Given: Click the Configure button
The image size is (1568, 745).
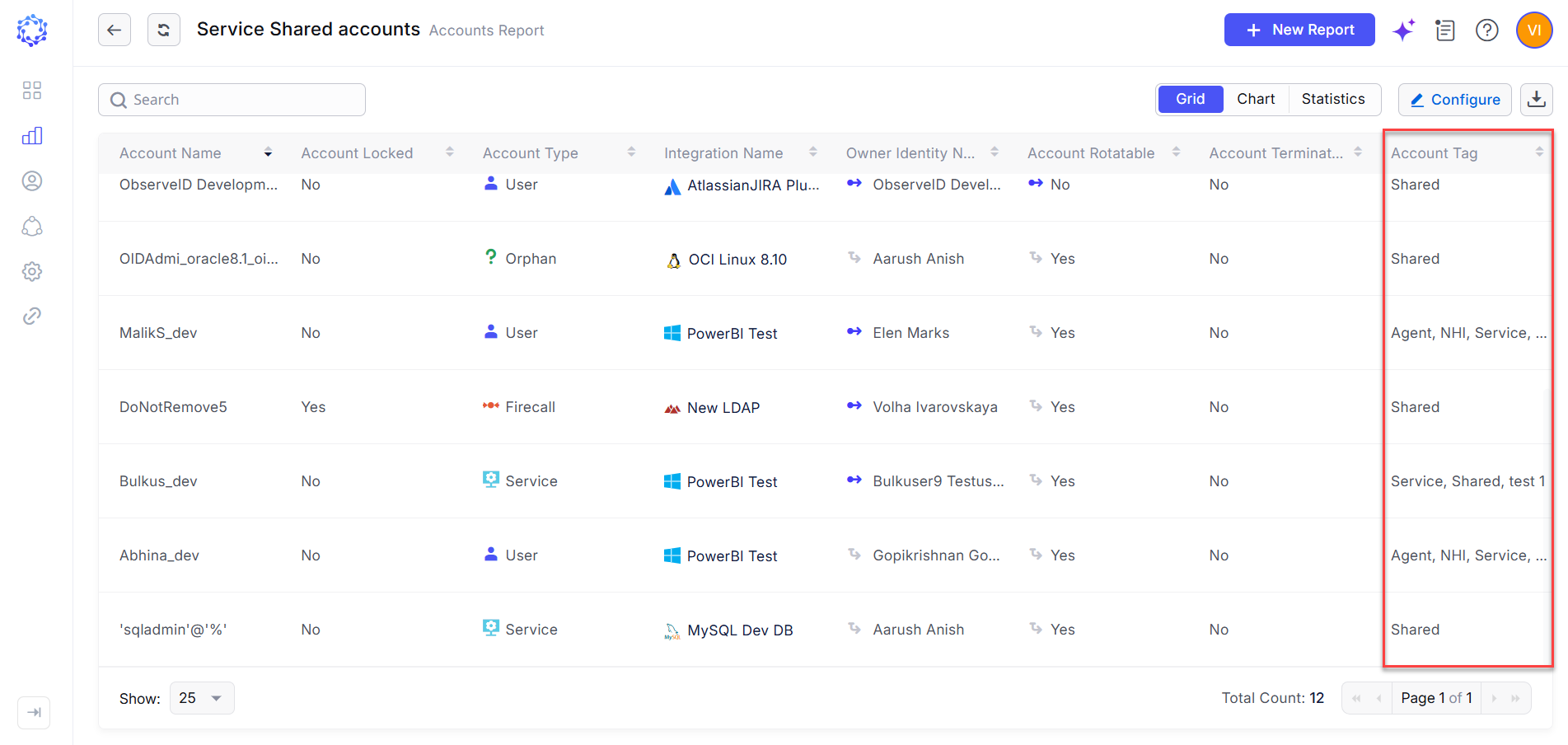Looking at the screenshot, I should pos(1455,100).
